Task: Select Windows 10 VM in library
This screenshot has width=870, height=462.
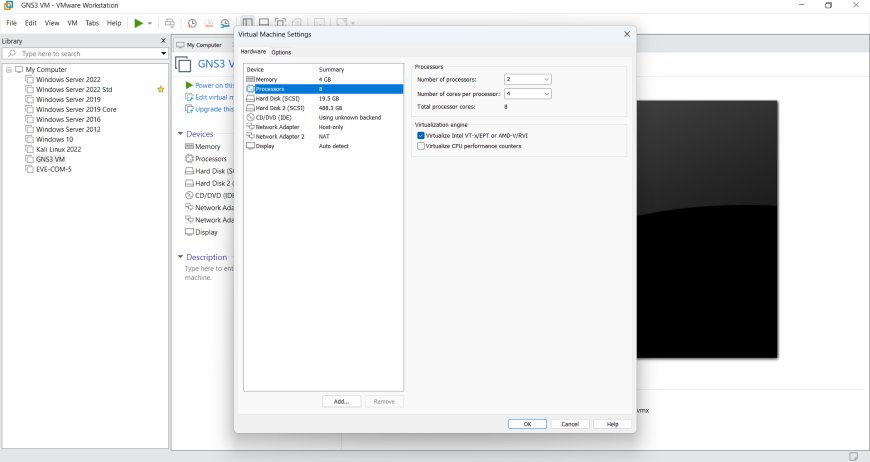Action: 54,139
